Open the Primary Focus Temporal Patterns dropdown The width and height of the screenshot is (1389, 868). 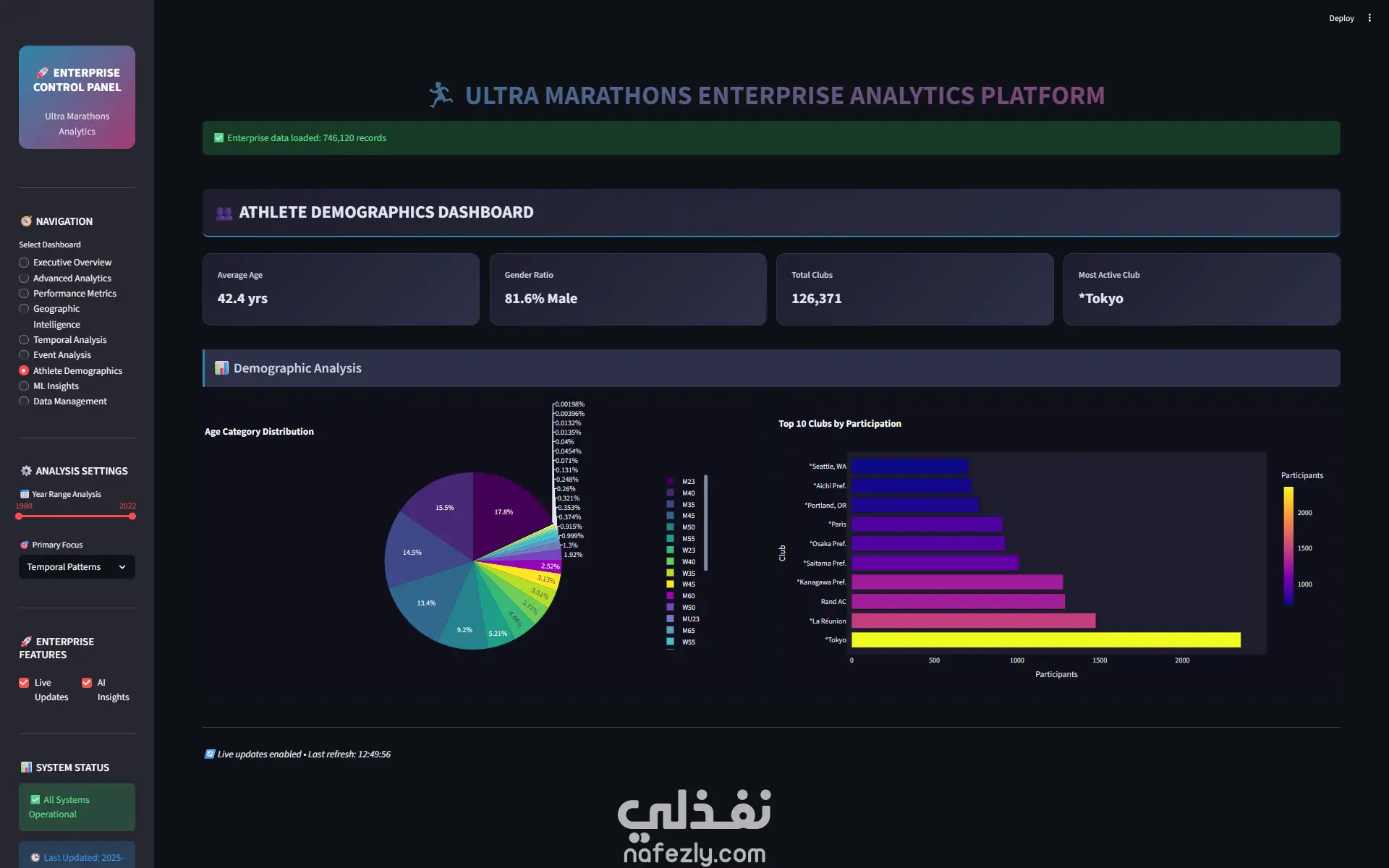pos(77,567)
